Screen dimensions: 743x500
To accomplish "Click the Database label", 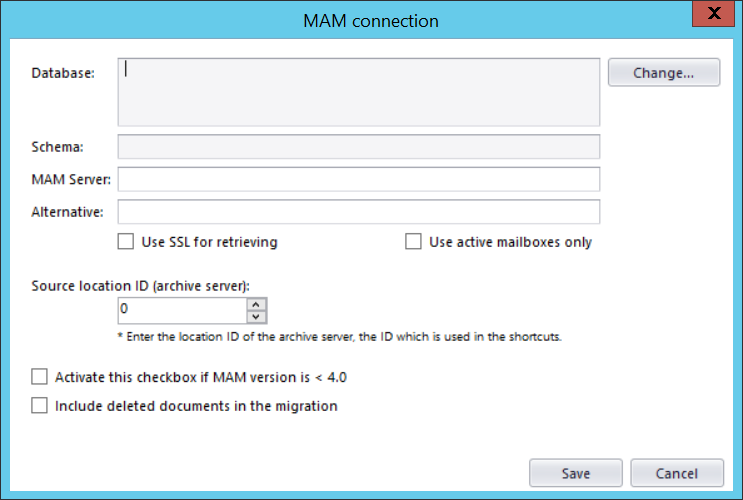I will tap(63, 73).
